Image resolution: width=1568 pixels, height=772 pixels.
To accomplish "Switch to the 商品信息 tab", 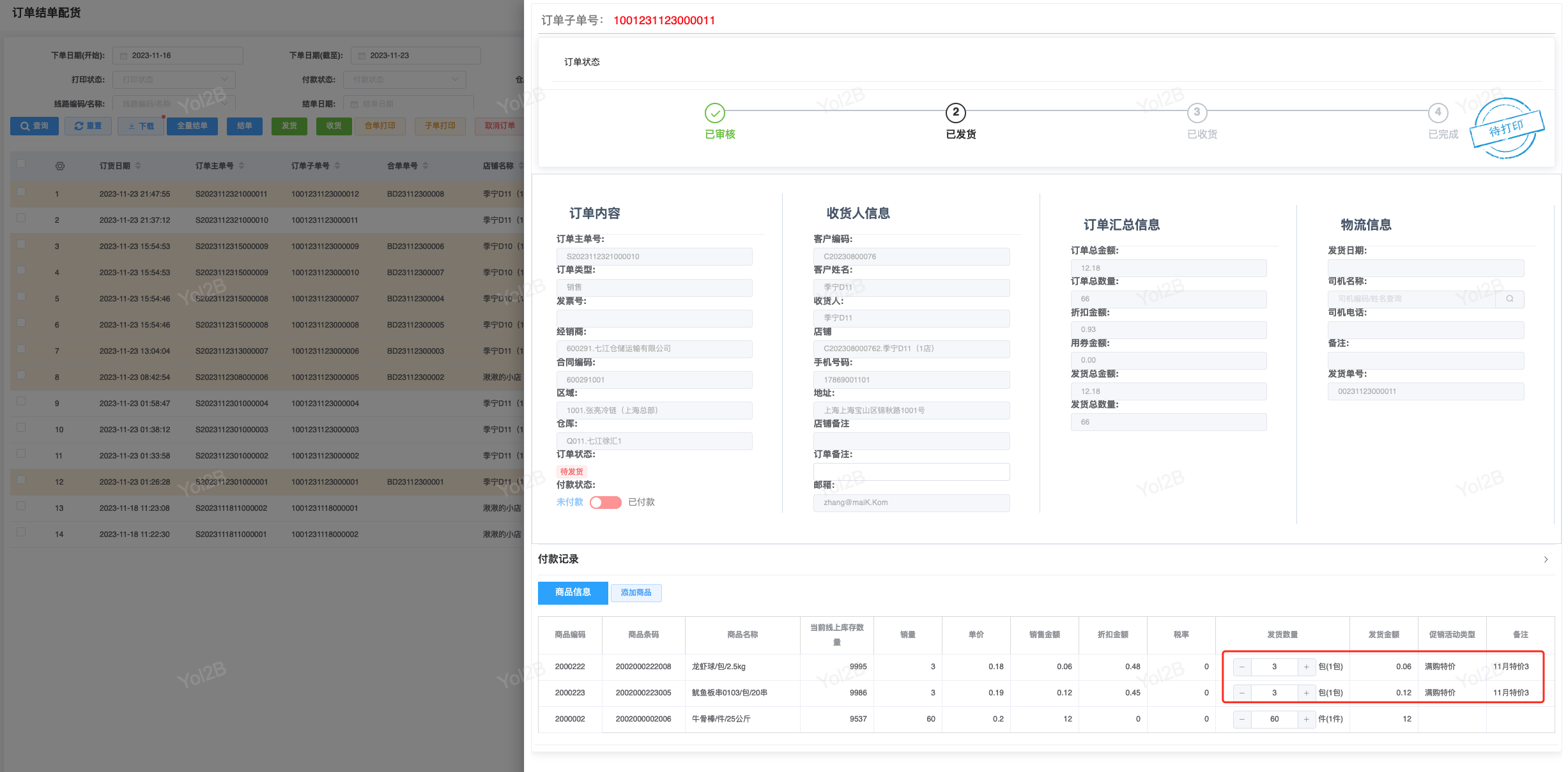I will tap(573, 593).
